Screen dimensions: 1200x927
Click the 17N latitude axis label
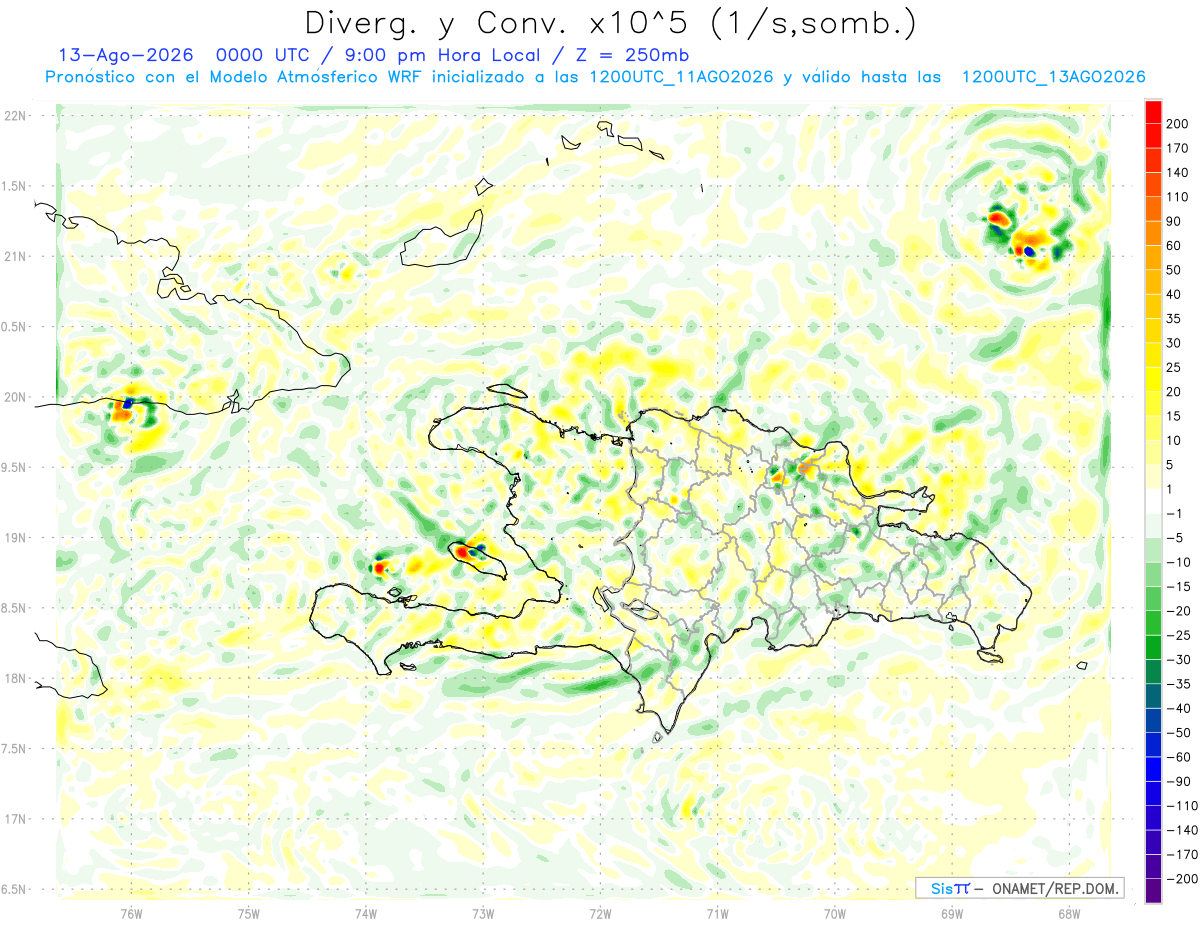coord(15,819)
